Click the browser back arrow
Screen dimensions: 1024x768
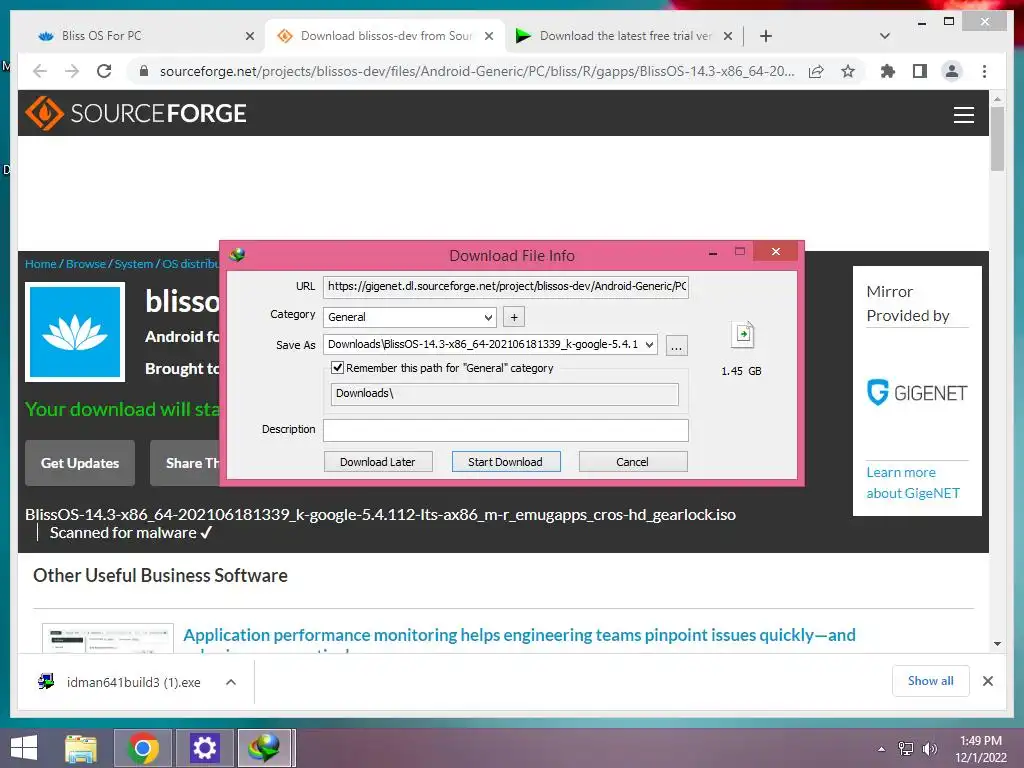pos(40,71)
